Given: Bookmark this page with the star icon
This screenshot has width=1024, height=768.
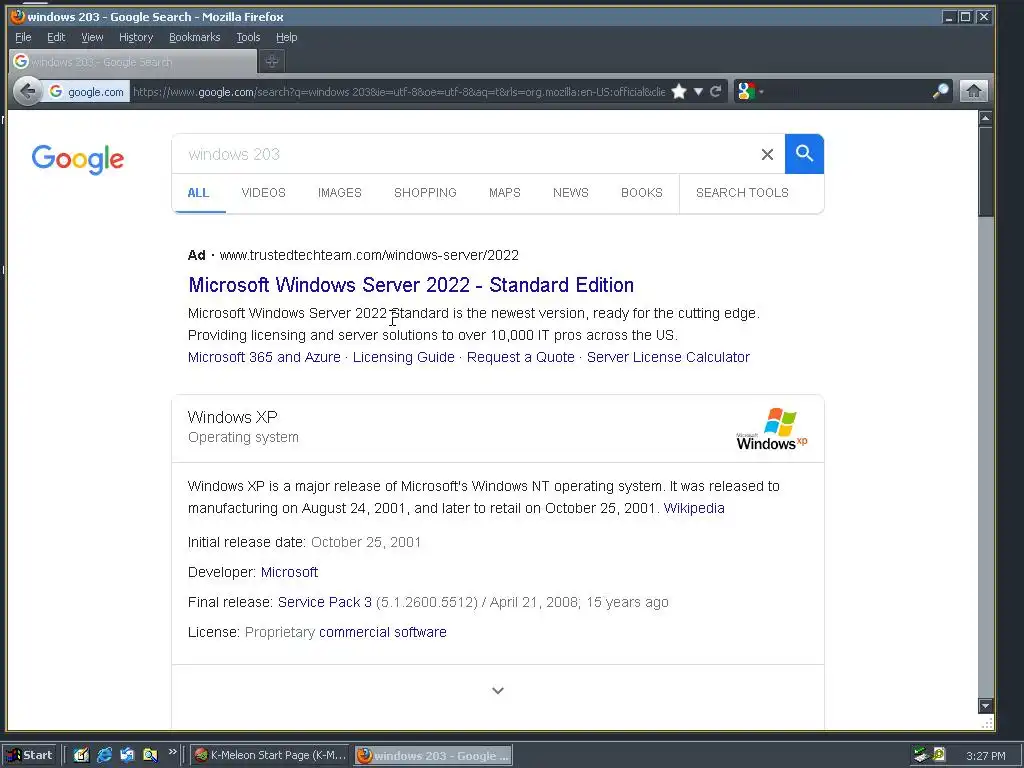Looking at the screenshot, I should (x=679, y=91).
